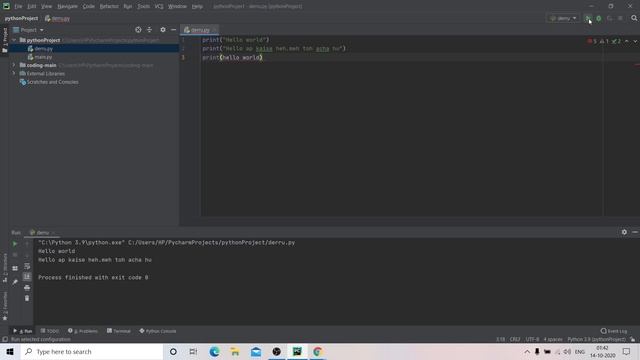Expand the coding-main folder

[x=14, y=65]
